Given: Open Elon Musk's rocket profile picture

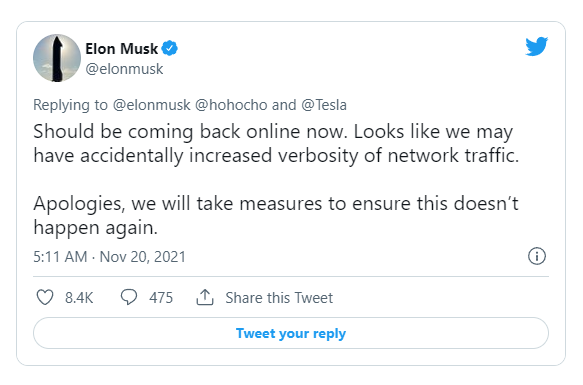Looking at the screenshot, I should [x=57, y=58].
